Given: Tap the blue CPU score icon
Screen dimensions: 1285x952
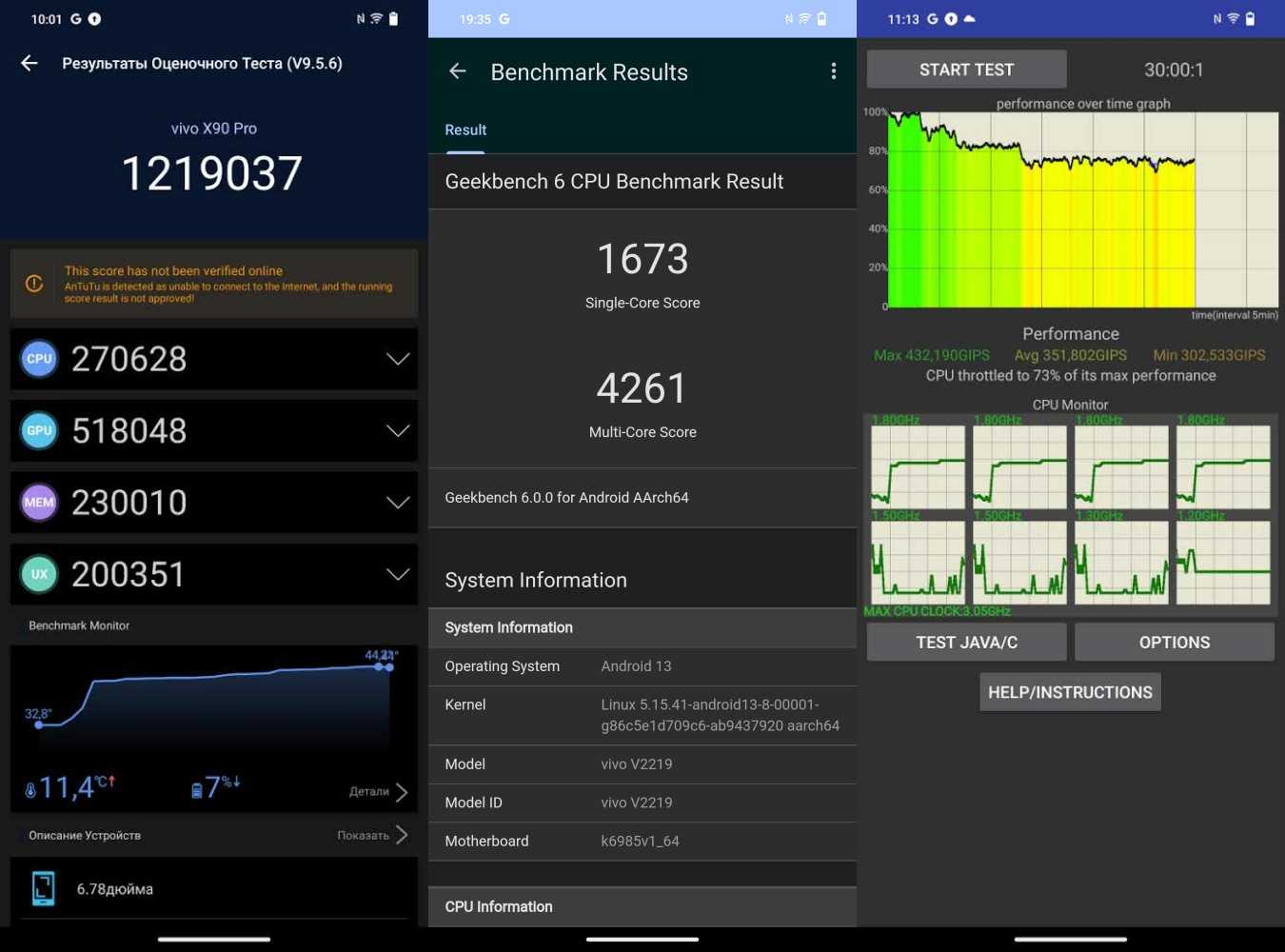Looking at the screenshot, I should 39,359.
